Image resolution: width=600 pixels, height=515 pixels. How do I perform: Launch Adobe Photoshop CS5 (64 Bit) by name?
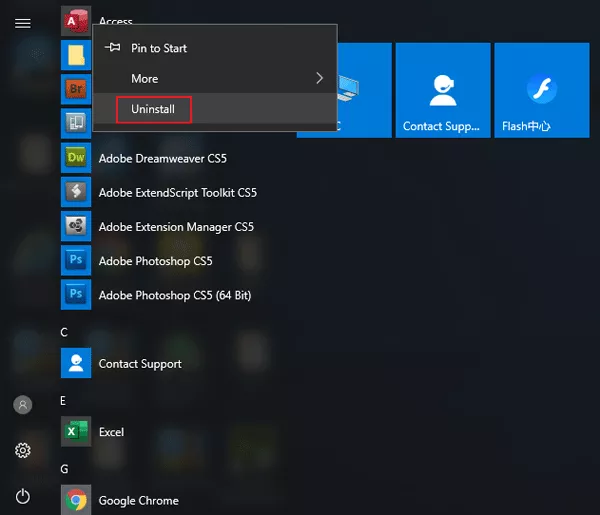coord(175,295)
